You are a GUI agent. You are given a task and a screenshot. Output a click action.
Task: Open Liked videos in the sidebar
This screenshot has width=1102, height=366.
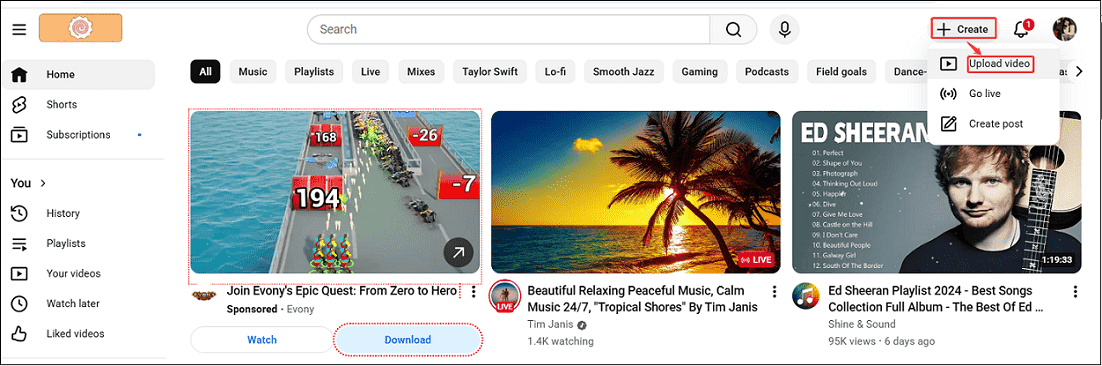78,334
